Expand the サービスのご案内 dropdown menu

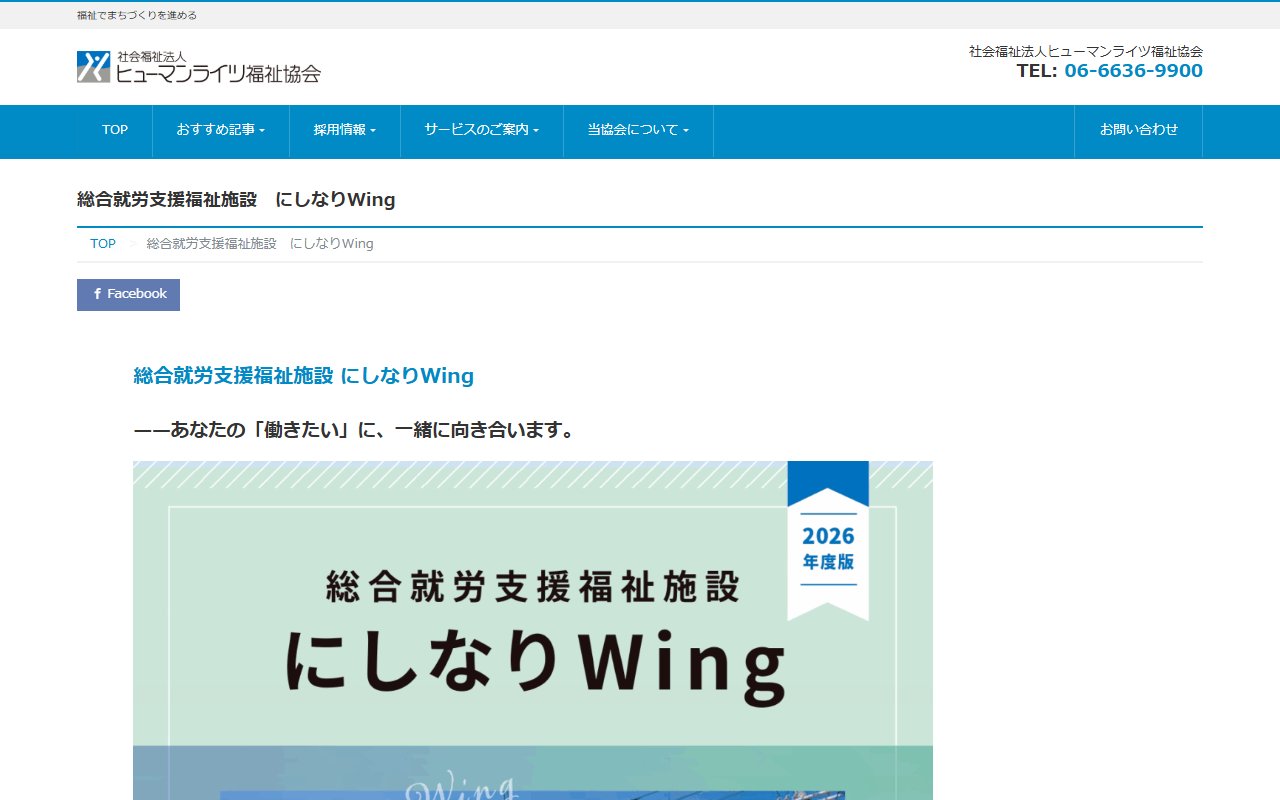click(x=482, y=130)
